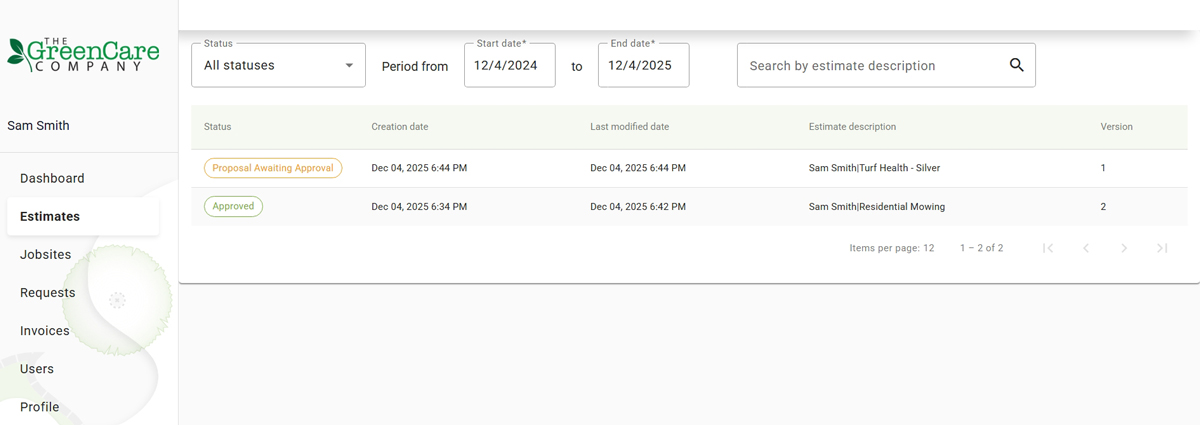Go to last page pagination icon
This screenshot has height=425, width=1200.
coord(1162,248)
